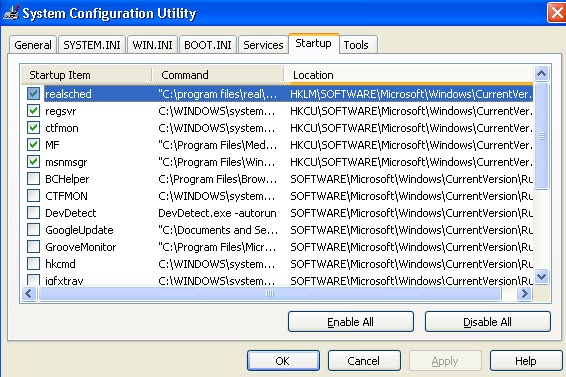Click the "C:\Program Files\Win..." command
This screenshot has width=566, height=377.
tap(217, 162)
